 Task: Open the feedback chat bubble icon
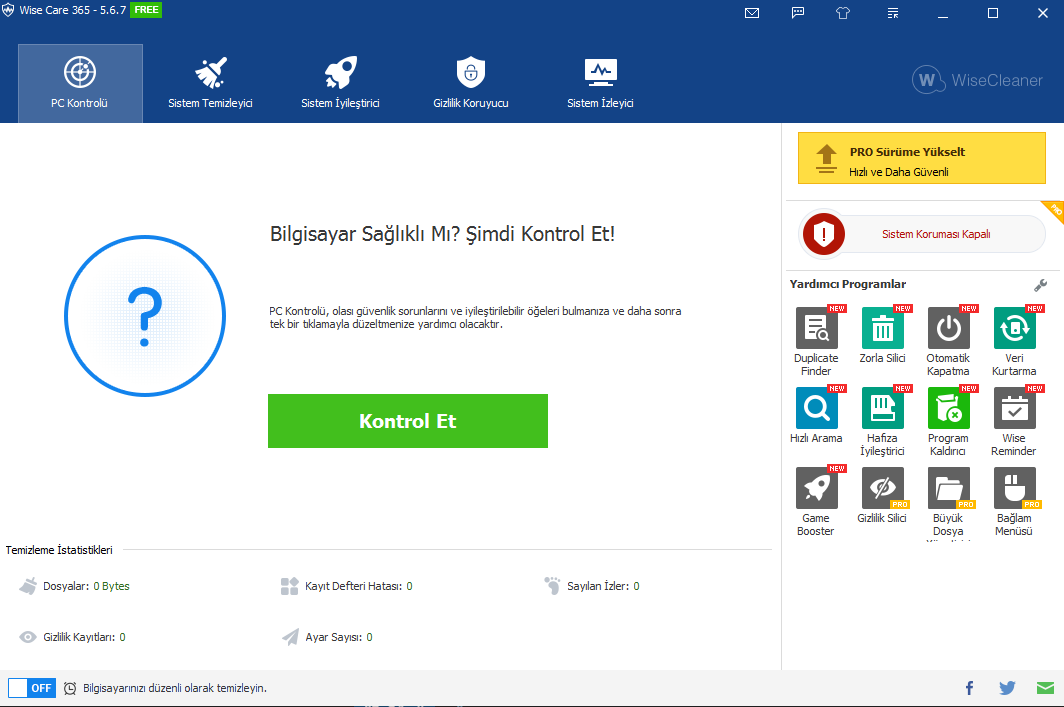(798, 13)
